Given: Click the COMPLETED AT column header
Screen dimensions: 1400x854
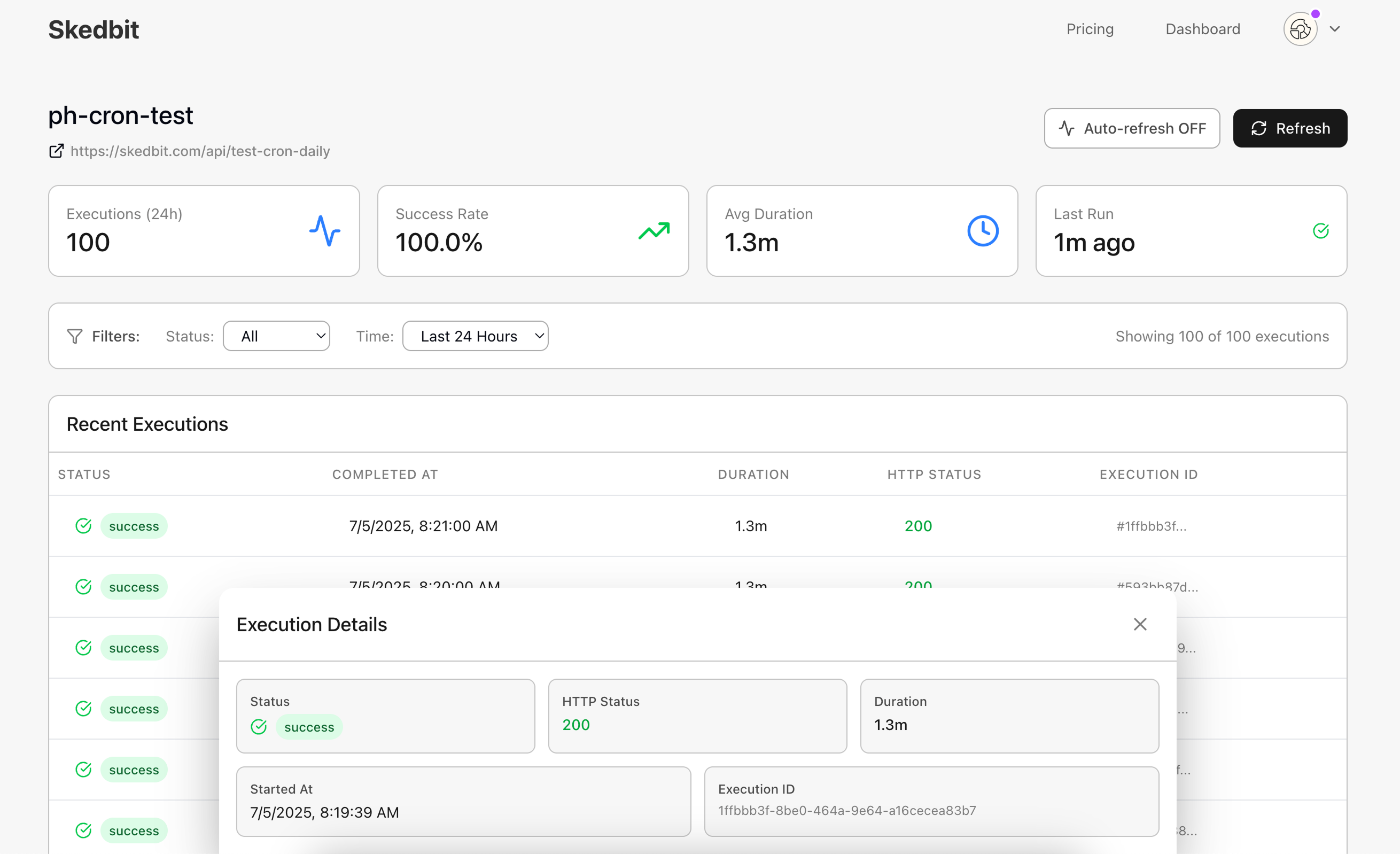Looking at the screenshot, I should pos(385,475).
